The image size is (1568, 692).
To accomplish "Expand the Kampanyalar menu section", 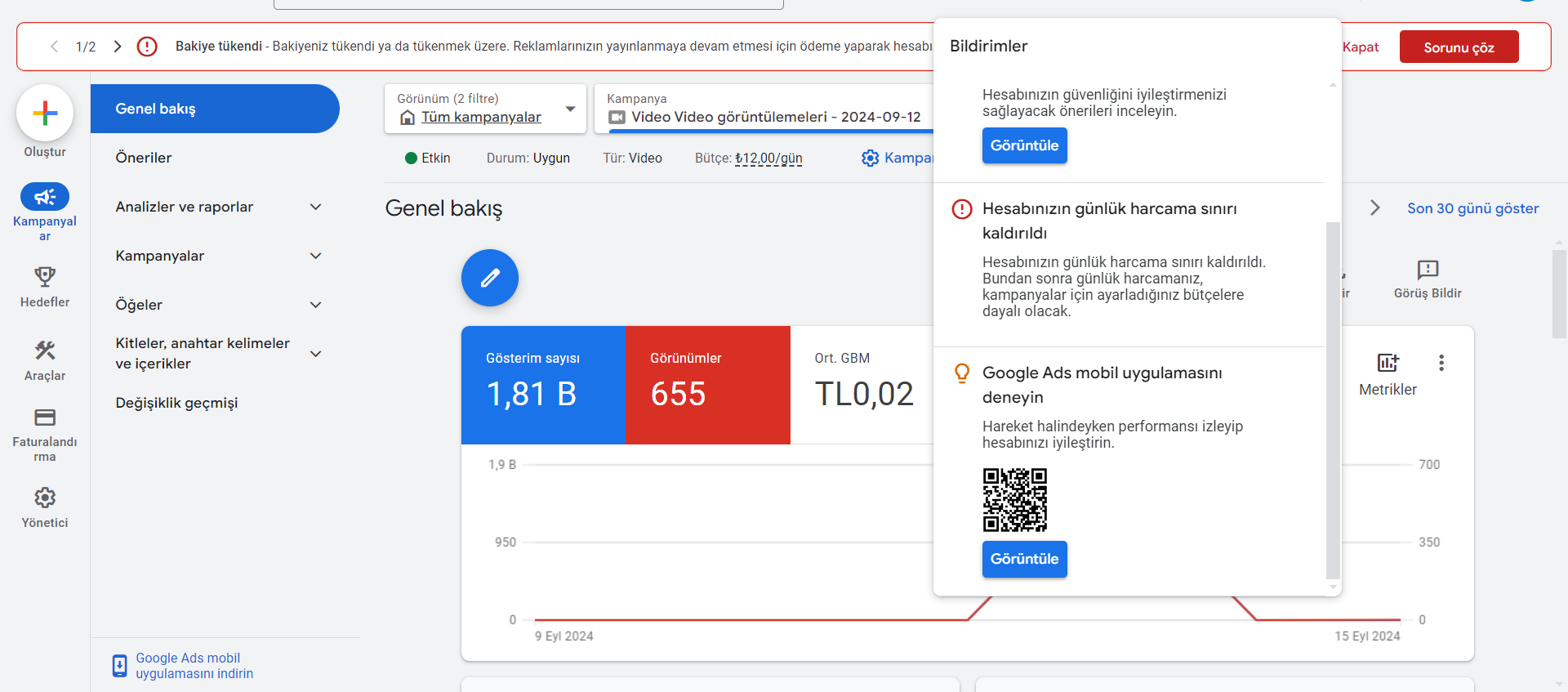I will (316, 256).
